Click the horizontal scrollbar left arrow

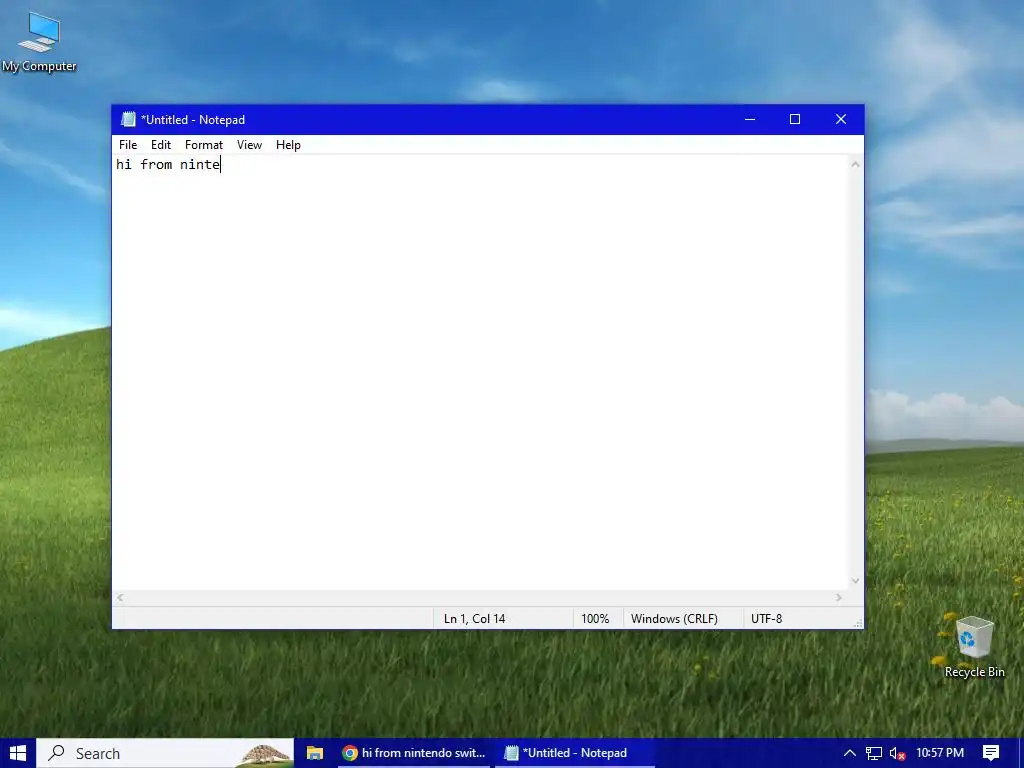pyautogui.click(x=120, y=598)
